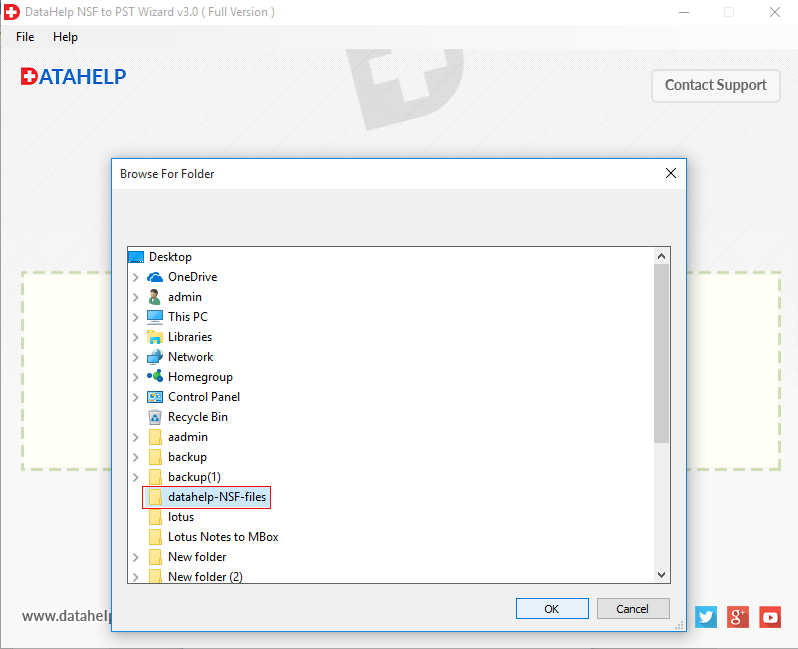Click the Lotus Notes to MBox folder icon

(x=155, y=537)
